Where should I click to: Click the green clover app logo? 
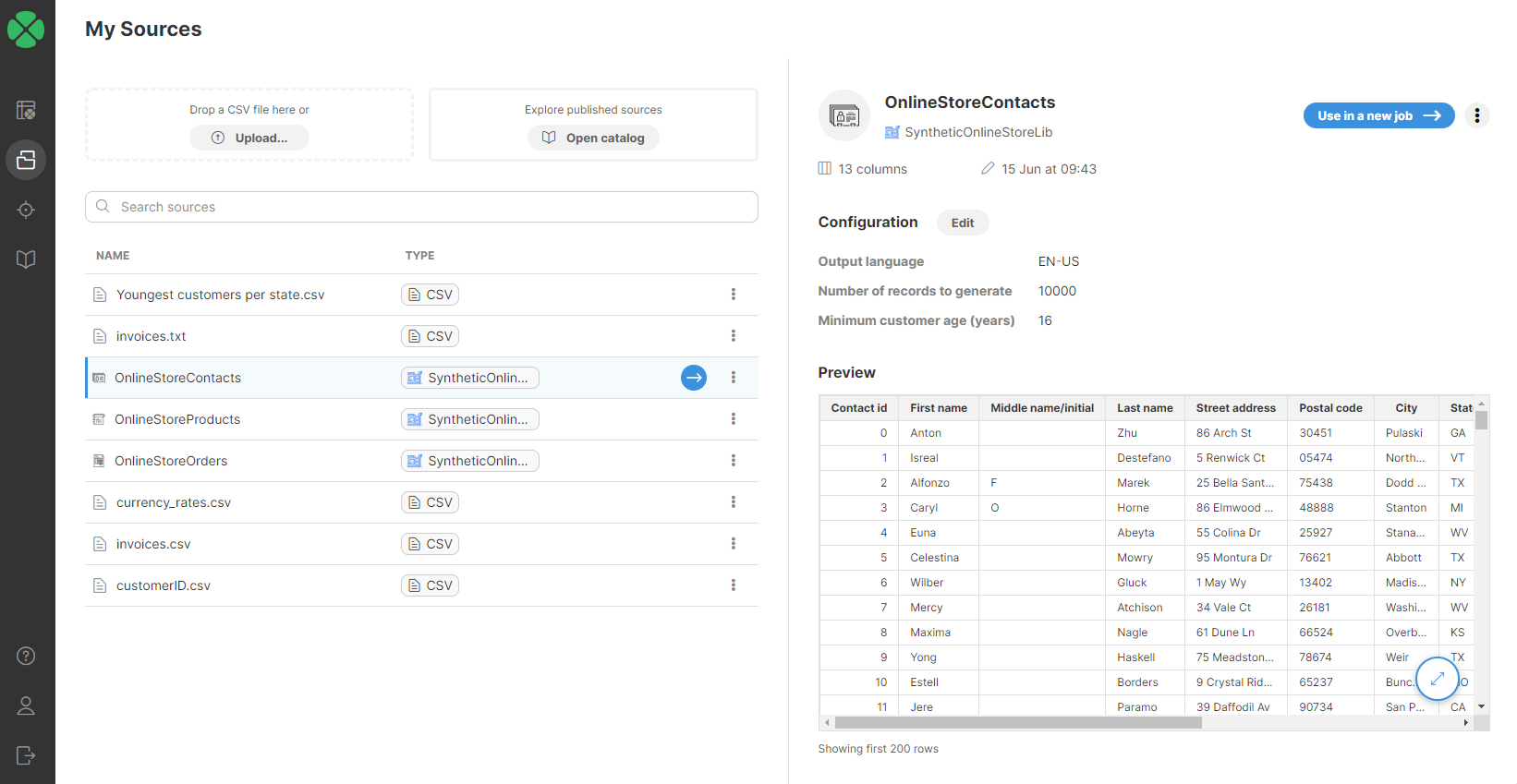click(x=26, y=30)
